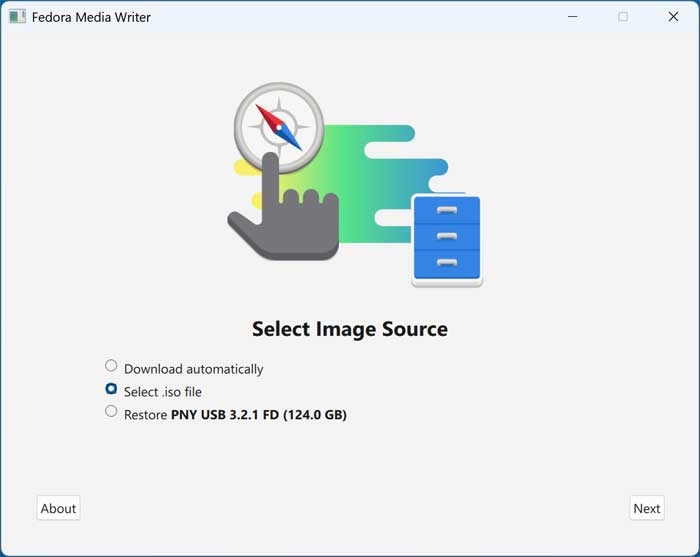Click the 'Select .iso file' label text
The height and width of the screenshot is (557, 700).
tap(163, 392)
